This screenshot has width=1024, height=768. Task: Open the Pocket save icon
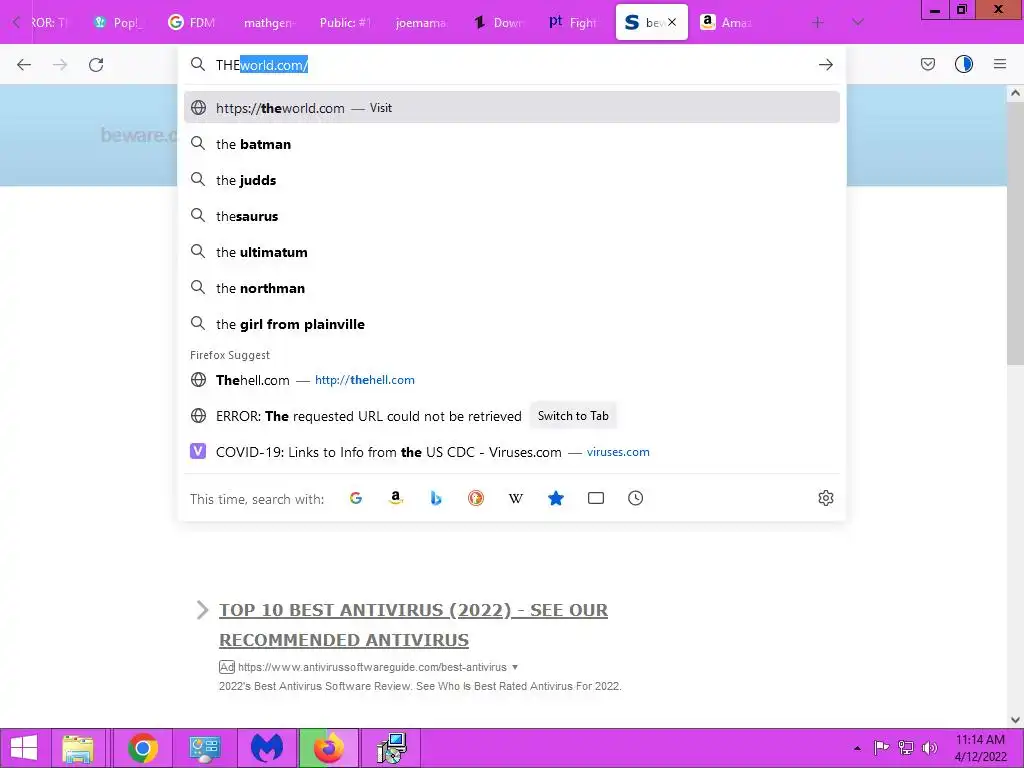tap(928, 64)
